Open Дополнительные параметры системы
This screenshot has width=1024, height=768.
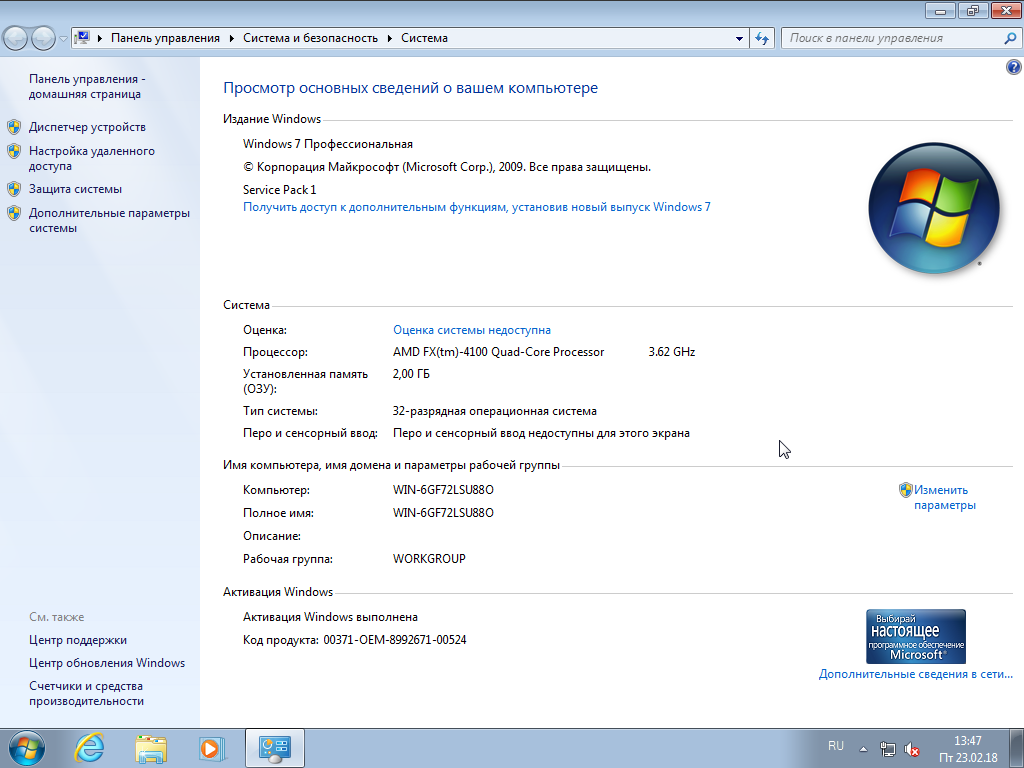(x=109, y=220)
